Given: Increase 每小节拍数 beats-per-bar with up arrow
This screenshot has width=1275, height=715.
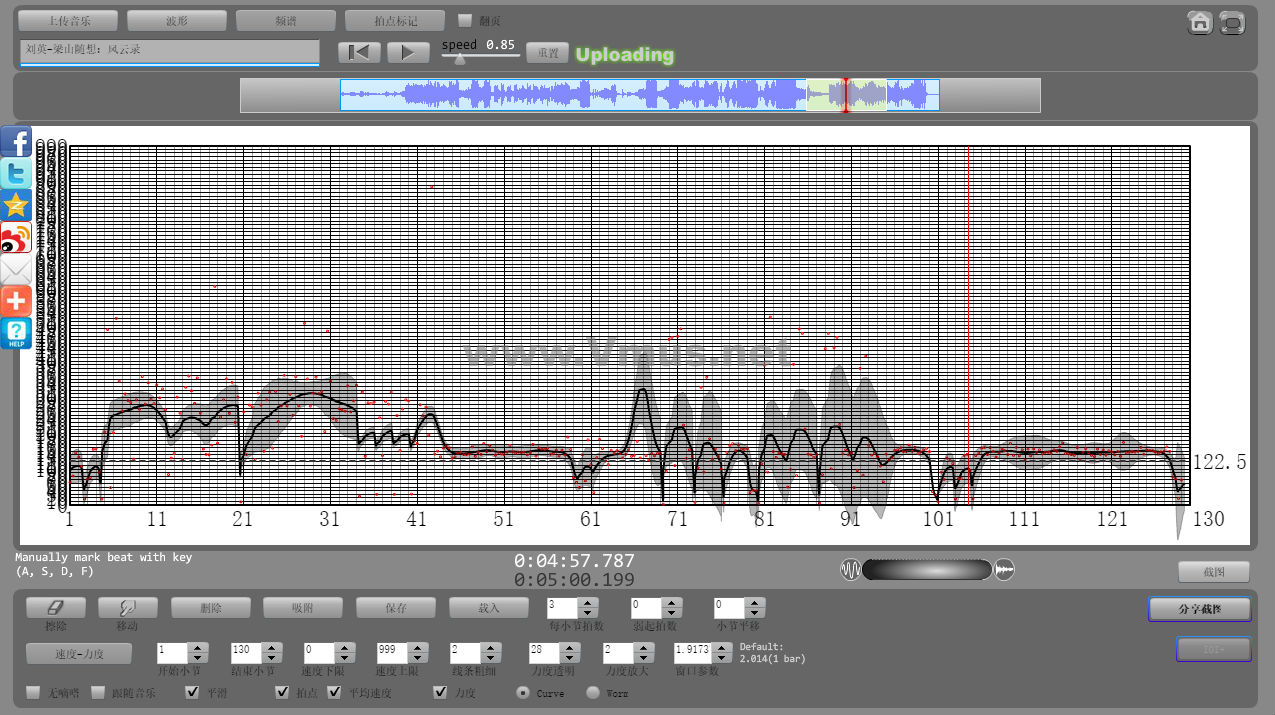Looking at the screenshot, I should 587,602.
